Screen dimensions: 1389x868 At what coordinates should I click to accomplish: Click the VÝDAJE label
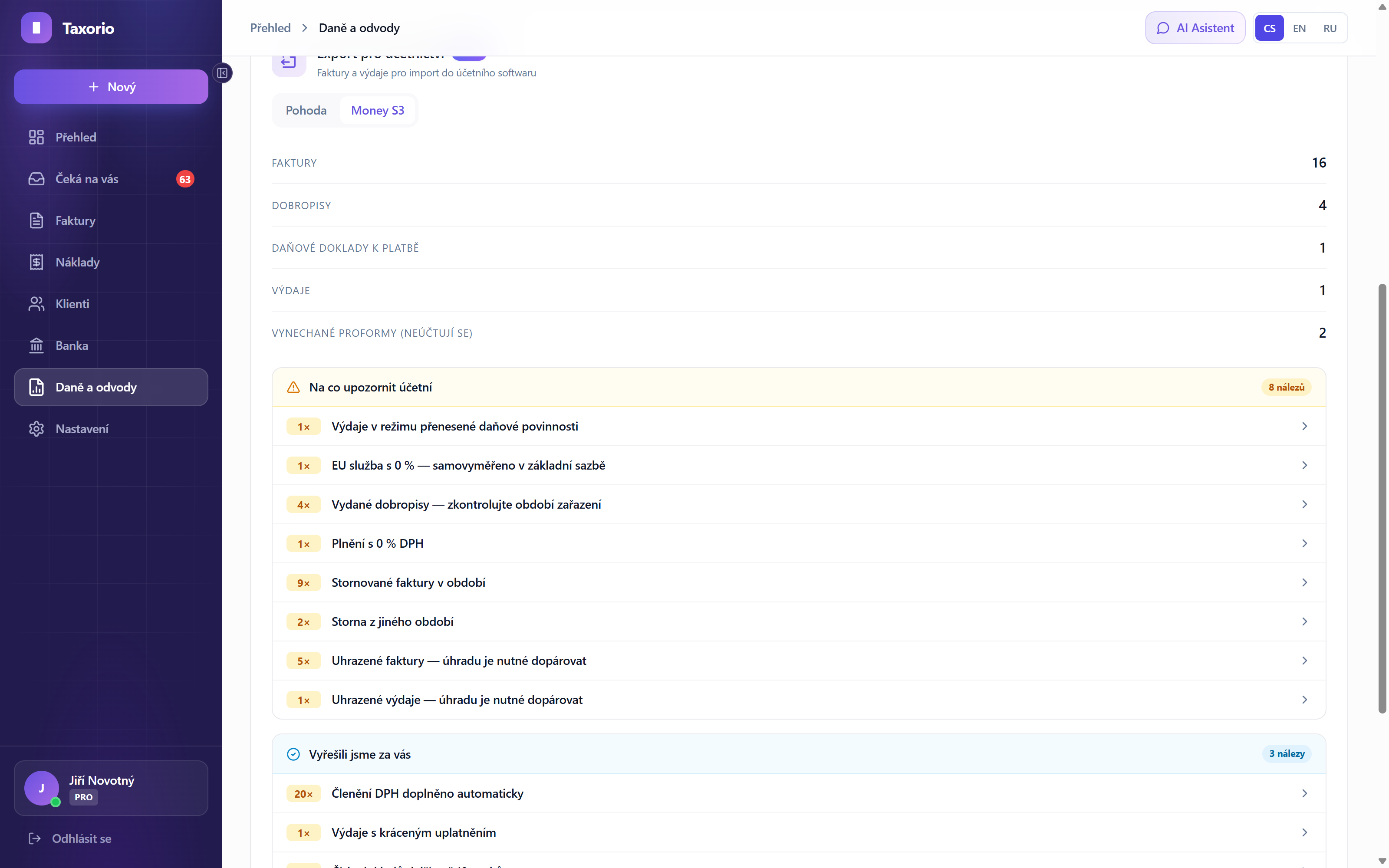click(x=291, y=290)
